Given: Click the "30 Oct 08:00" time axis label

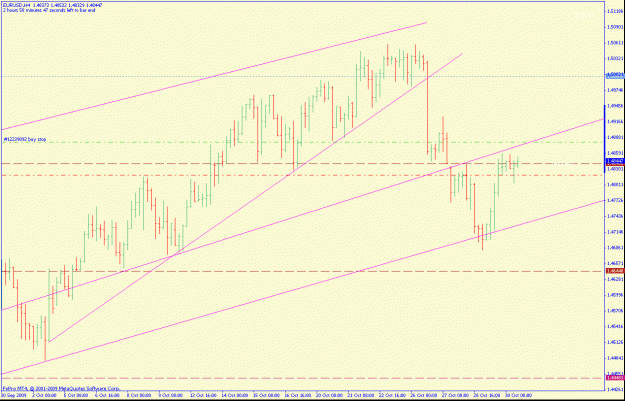Looking at the screenshot, I should click(517, 395).
